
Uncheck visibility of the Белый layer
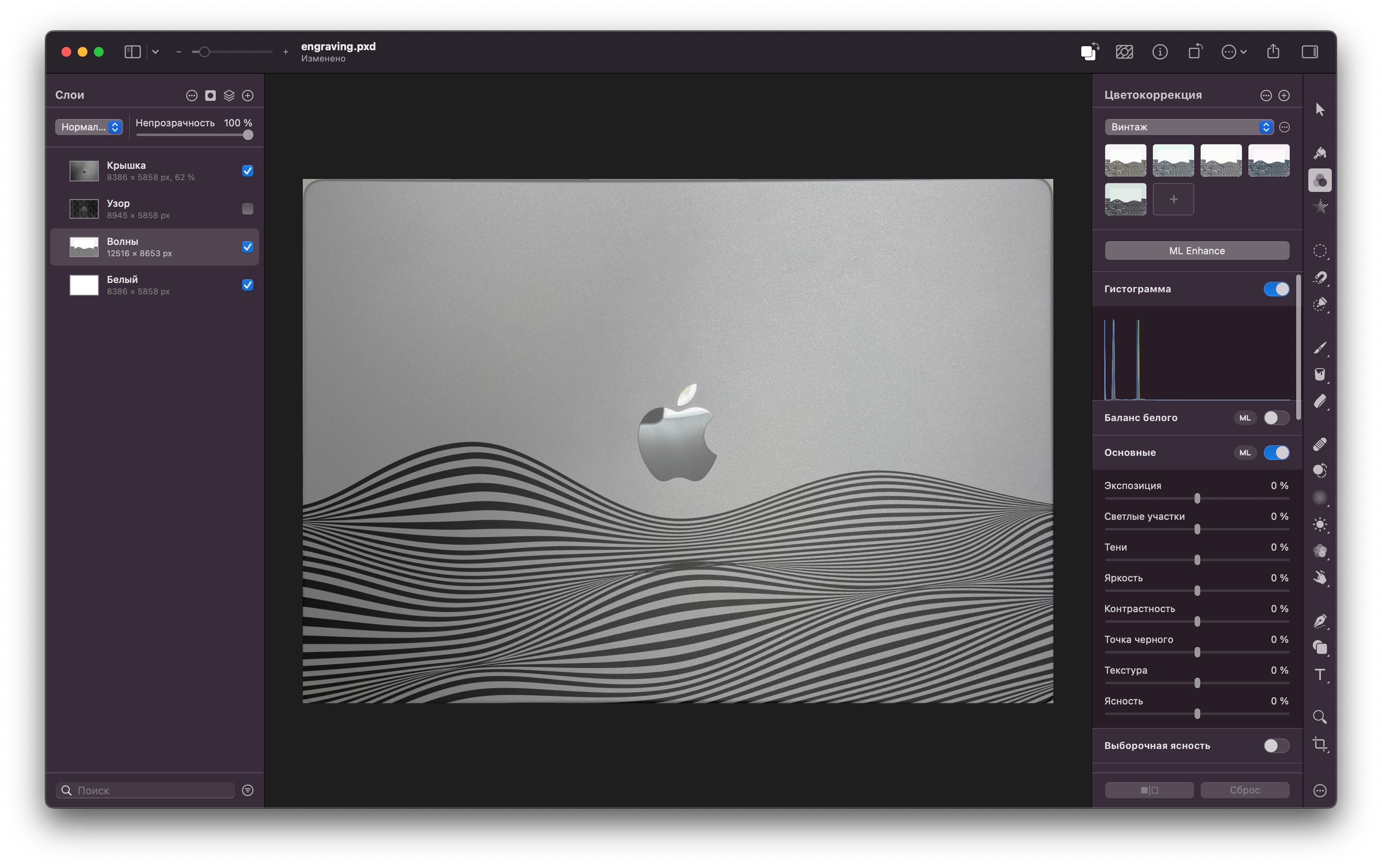pos(248,285)
